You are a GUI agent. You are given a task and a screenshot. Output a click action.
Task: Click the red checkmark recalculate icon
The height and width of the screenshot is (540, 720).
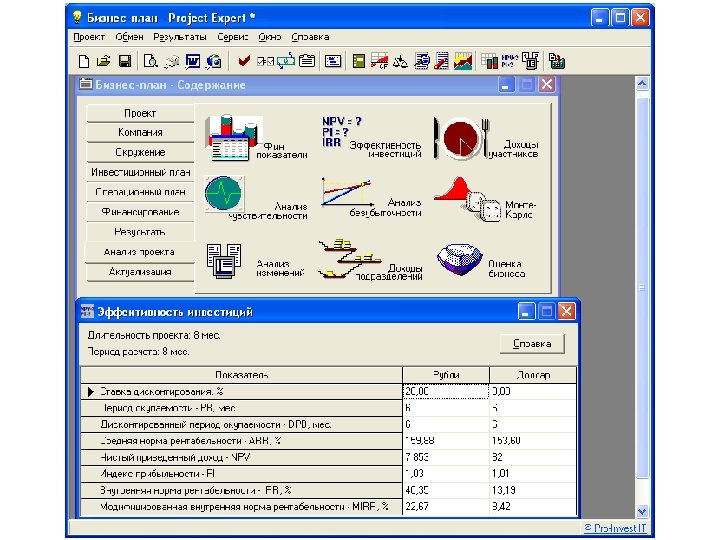[244, 61]
